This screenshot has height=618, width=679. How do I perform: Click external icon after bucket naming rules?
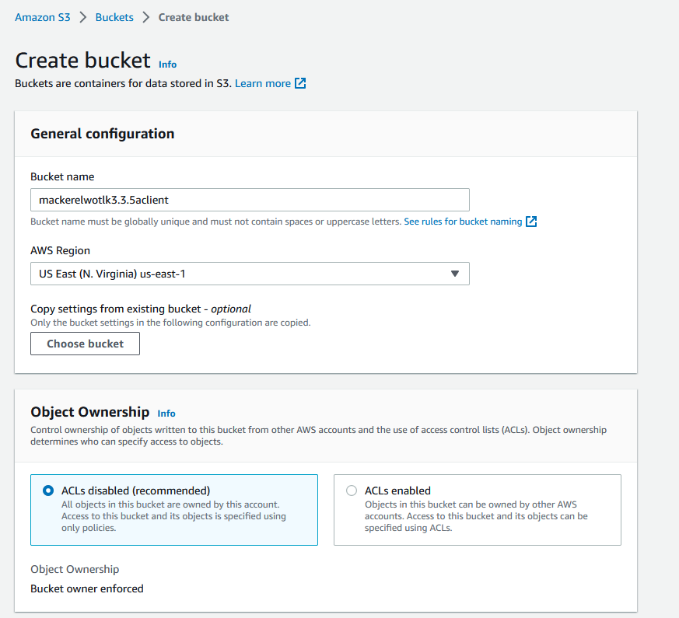click(x=532, y=222)
